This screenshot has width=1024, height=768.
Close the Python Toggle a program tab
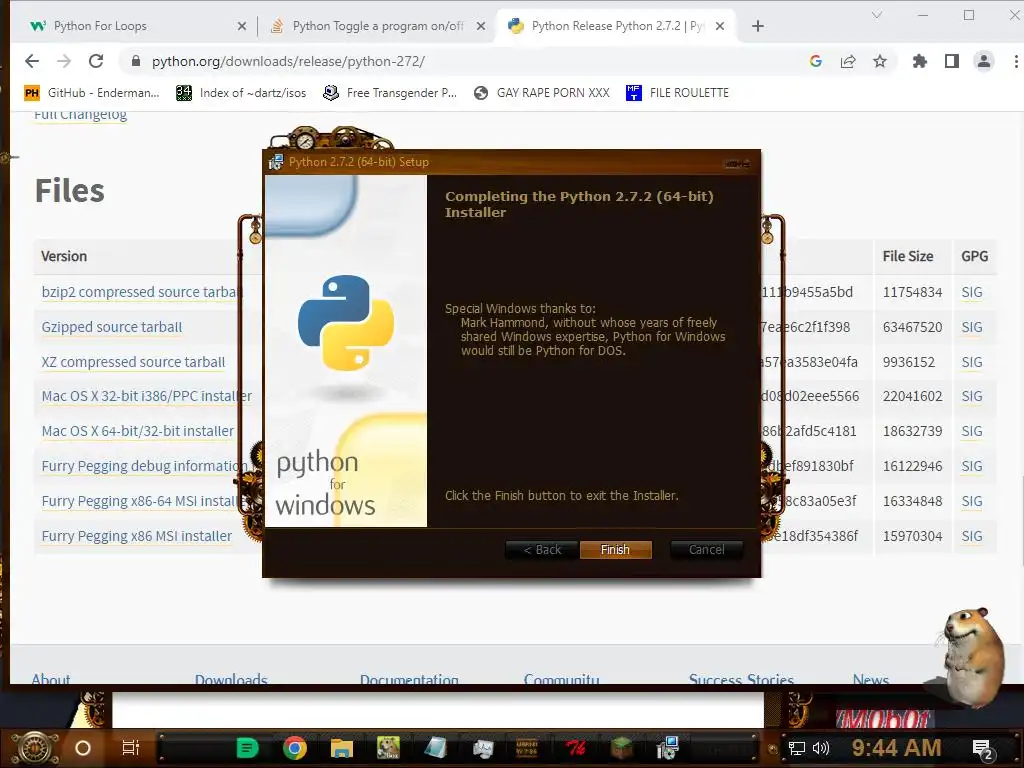tap(481, 26)
